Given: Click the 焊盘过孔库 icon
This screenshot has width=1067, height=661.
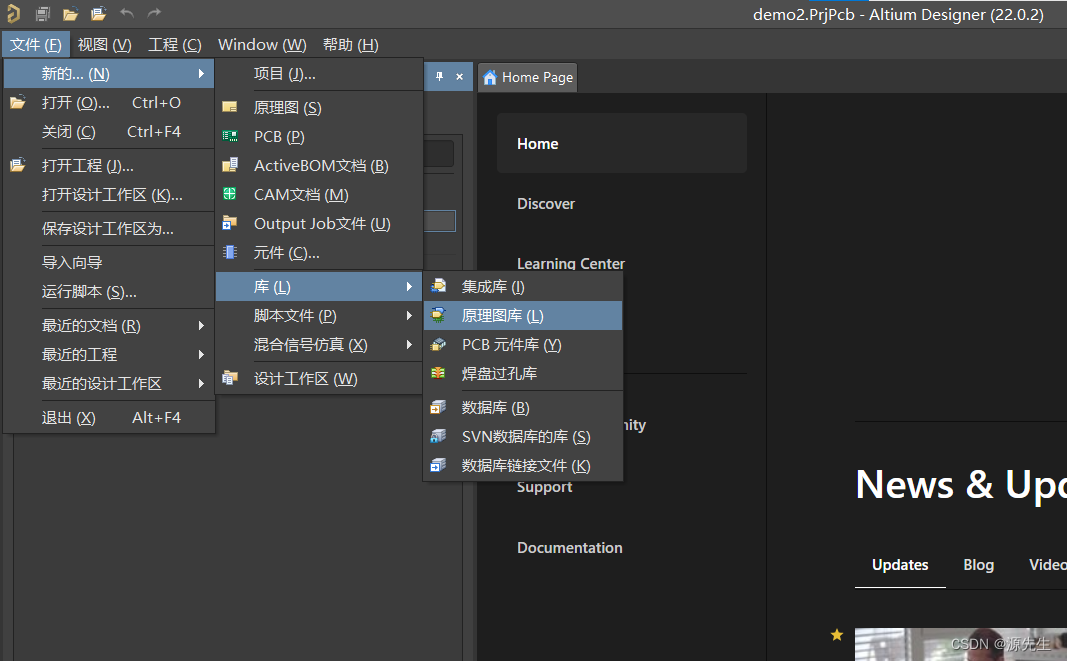Looking at the screenshot, I should click(439, 373).
